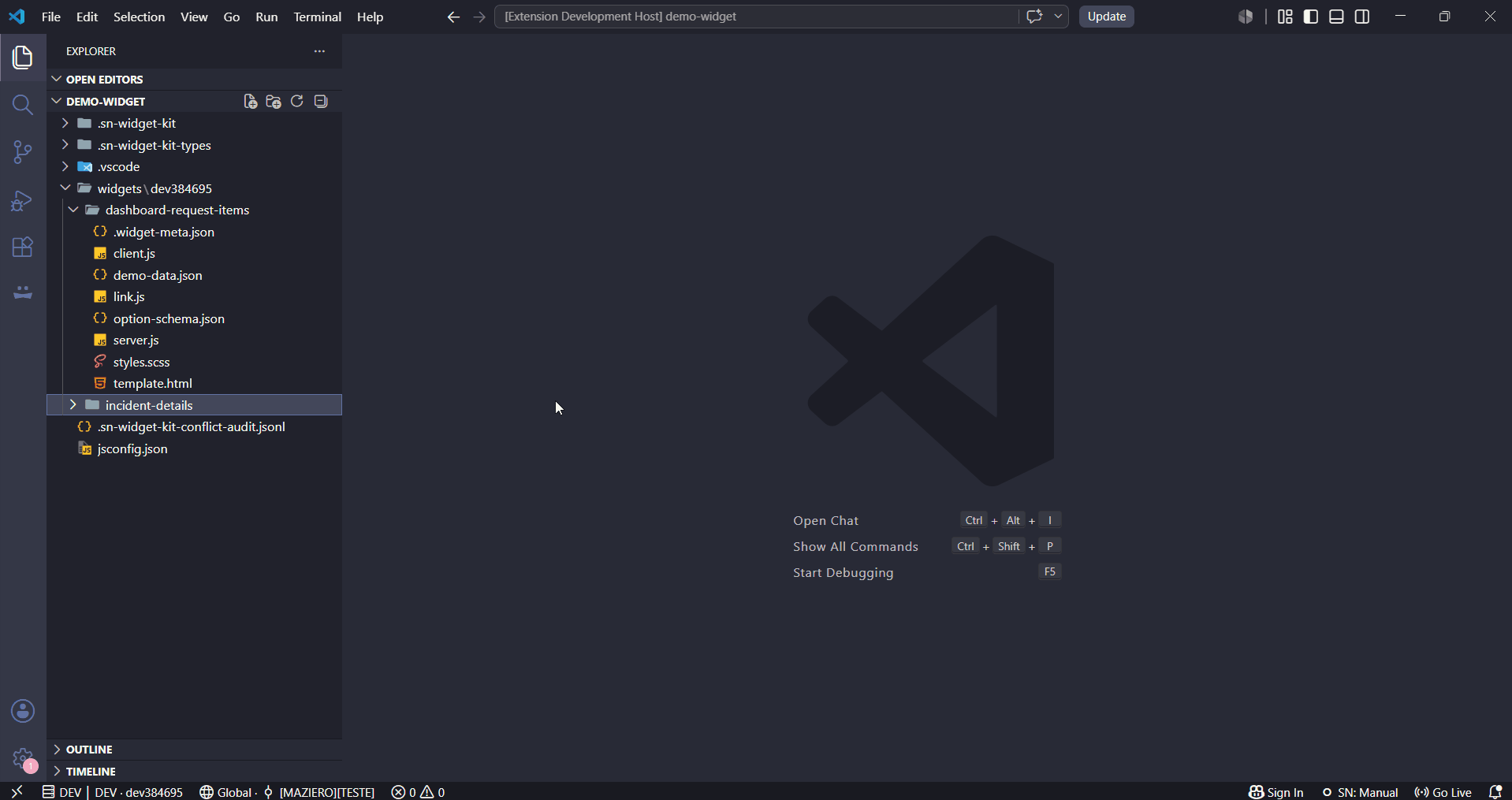Image resolution: width=1512 pixels, height=800 pixels.
Task: Open client.js file
Action: [x=195, y=254]
